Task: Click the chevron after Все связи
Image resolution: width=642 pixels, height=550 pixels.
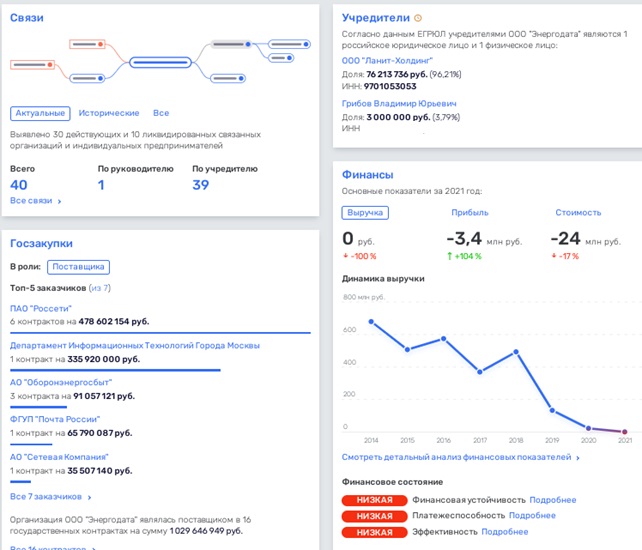Action: point(59,201)
